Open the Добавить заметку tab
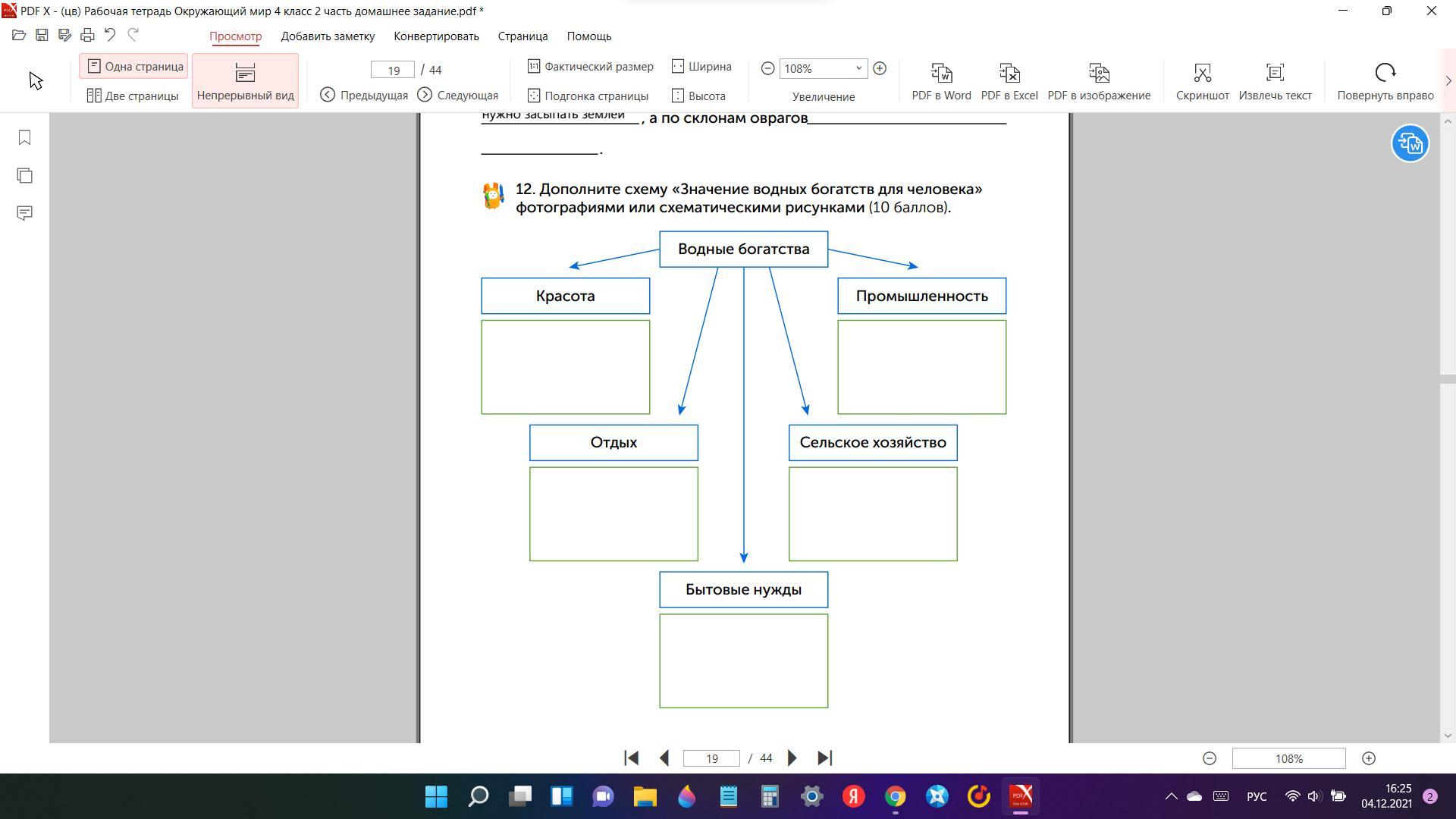This screenshot has height=819, width=1456. point(328,36)
